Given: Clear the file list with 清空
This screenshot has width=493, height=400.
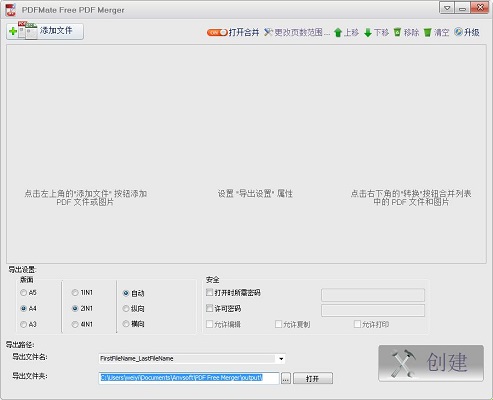Looking at the screenshot, I should click(436, 32).
